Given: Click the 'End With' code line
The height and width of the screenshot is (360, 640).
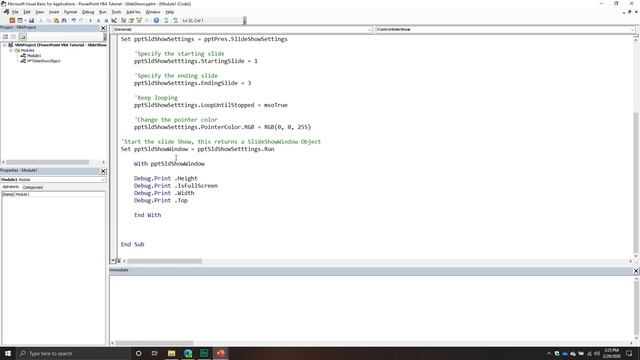Looking at the screenshot, I should click(x=147, y=215).
